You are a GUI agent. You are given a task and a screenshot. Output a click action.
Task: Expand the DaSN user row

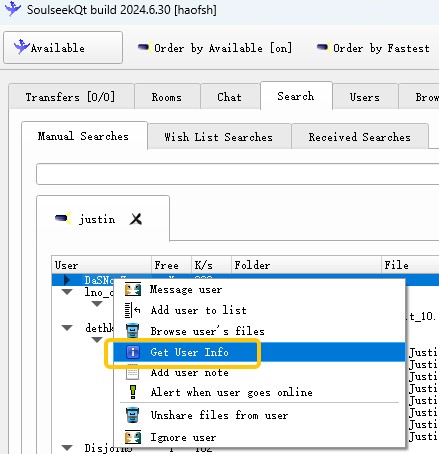(x=67, y=280)
